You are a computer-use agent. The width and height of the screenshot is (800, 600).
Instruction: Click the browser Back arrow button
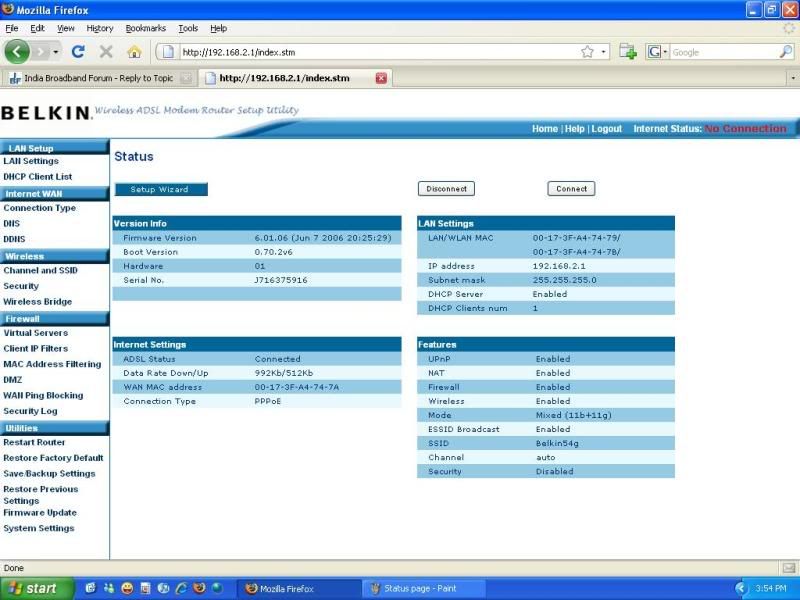point(17,51)
